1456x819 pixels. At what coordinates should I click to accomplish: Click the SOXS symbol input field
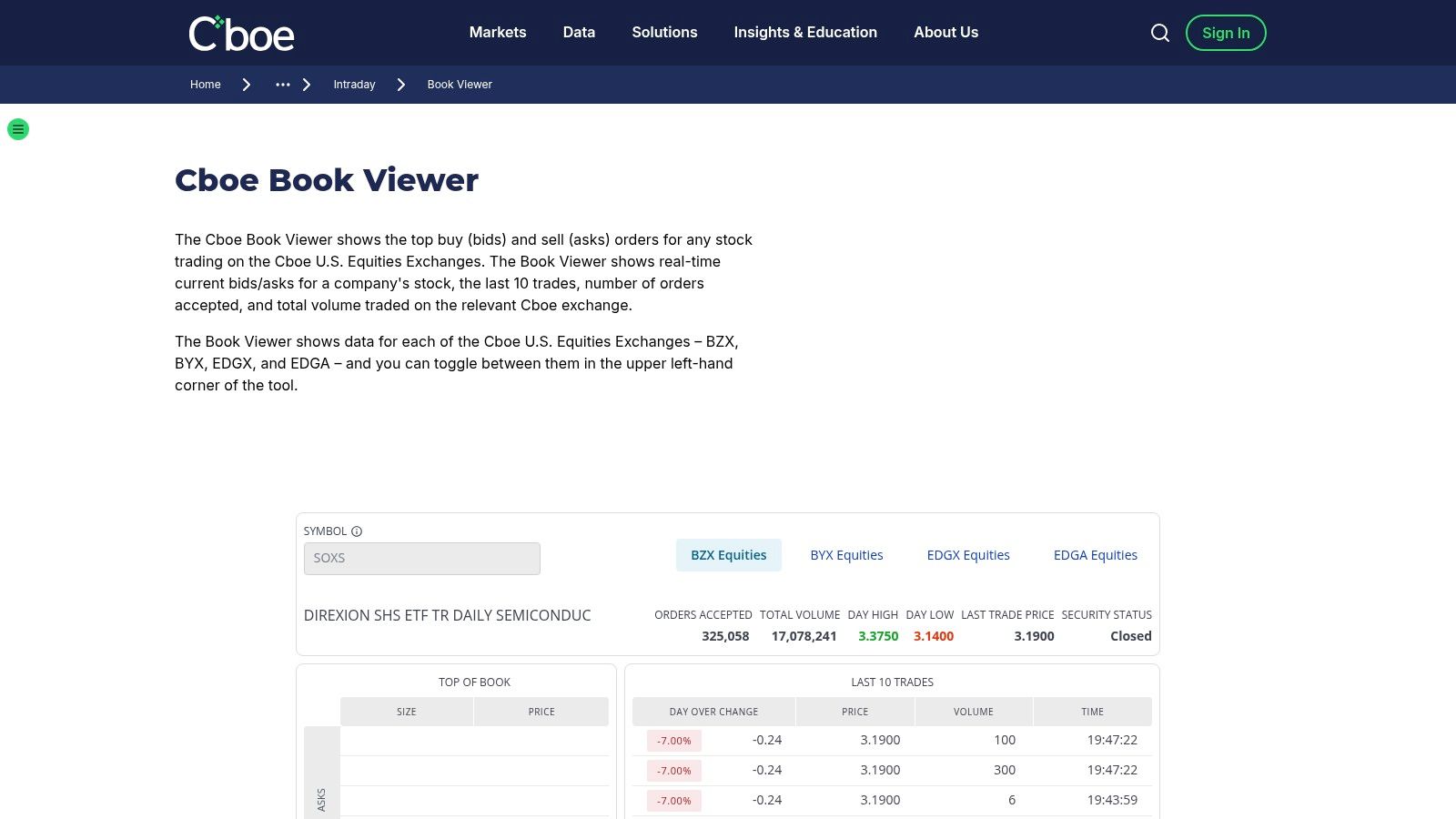point(421,558)
